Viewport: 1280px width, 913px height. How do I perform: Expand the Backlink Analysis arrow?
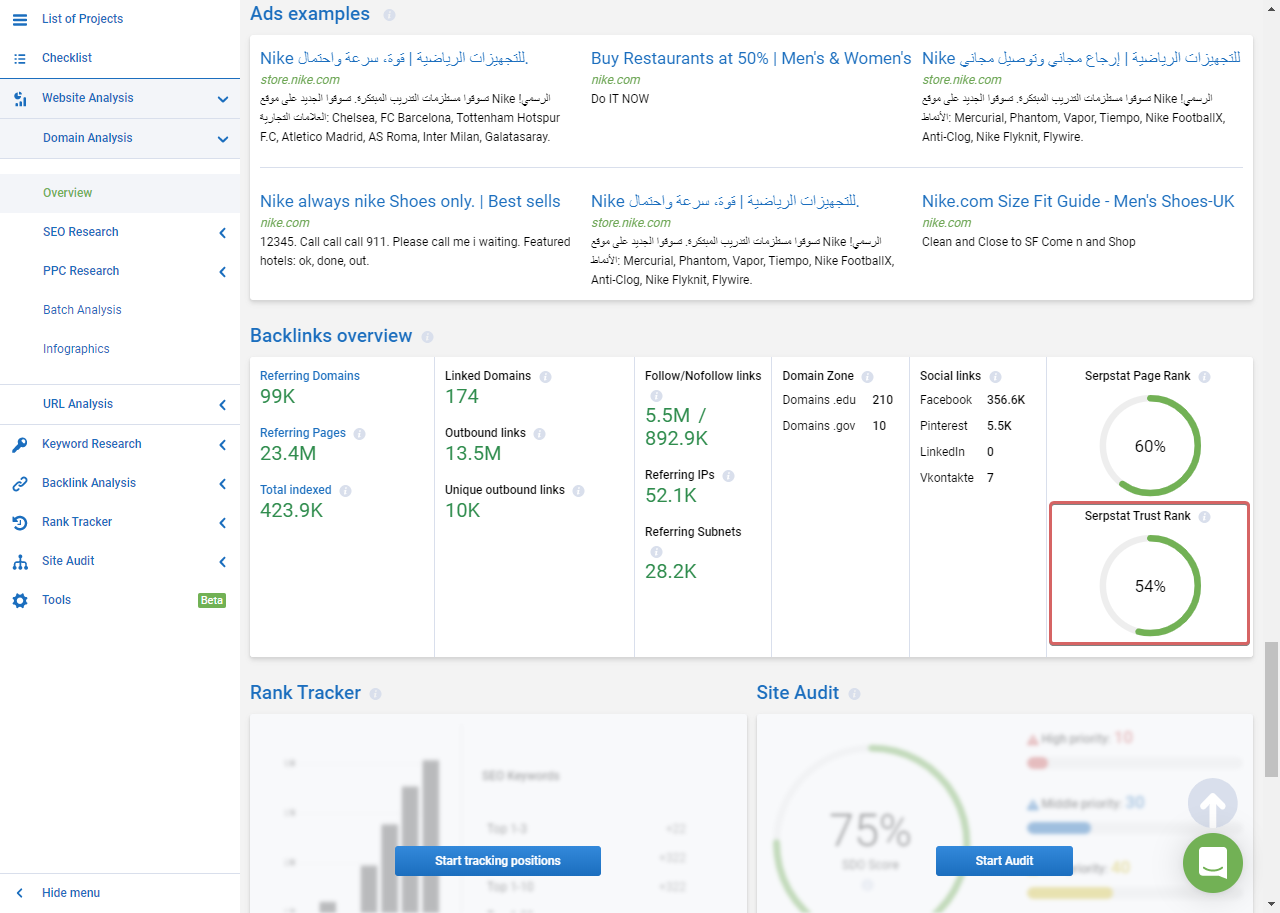(x=222, y=484)
